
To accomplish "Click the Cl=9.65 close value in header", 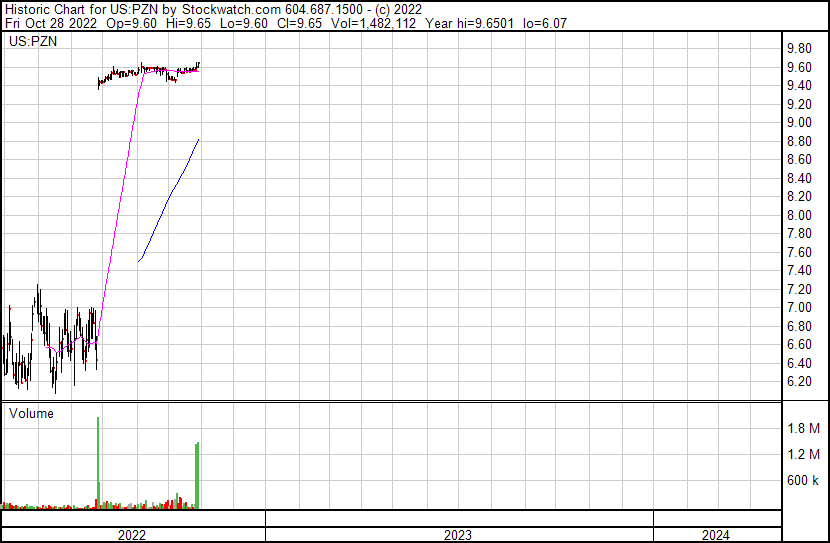I will (300, 23).
